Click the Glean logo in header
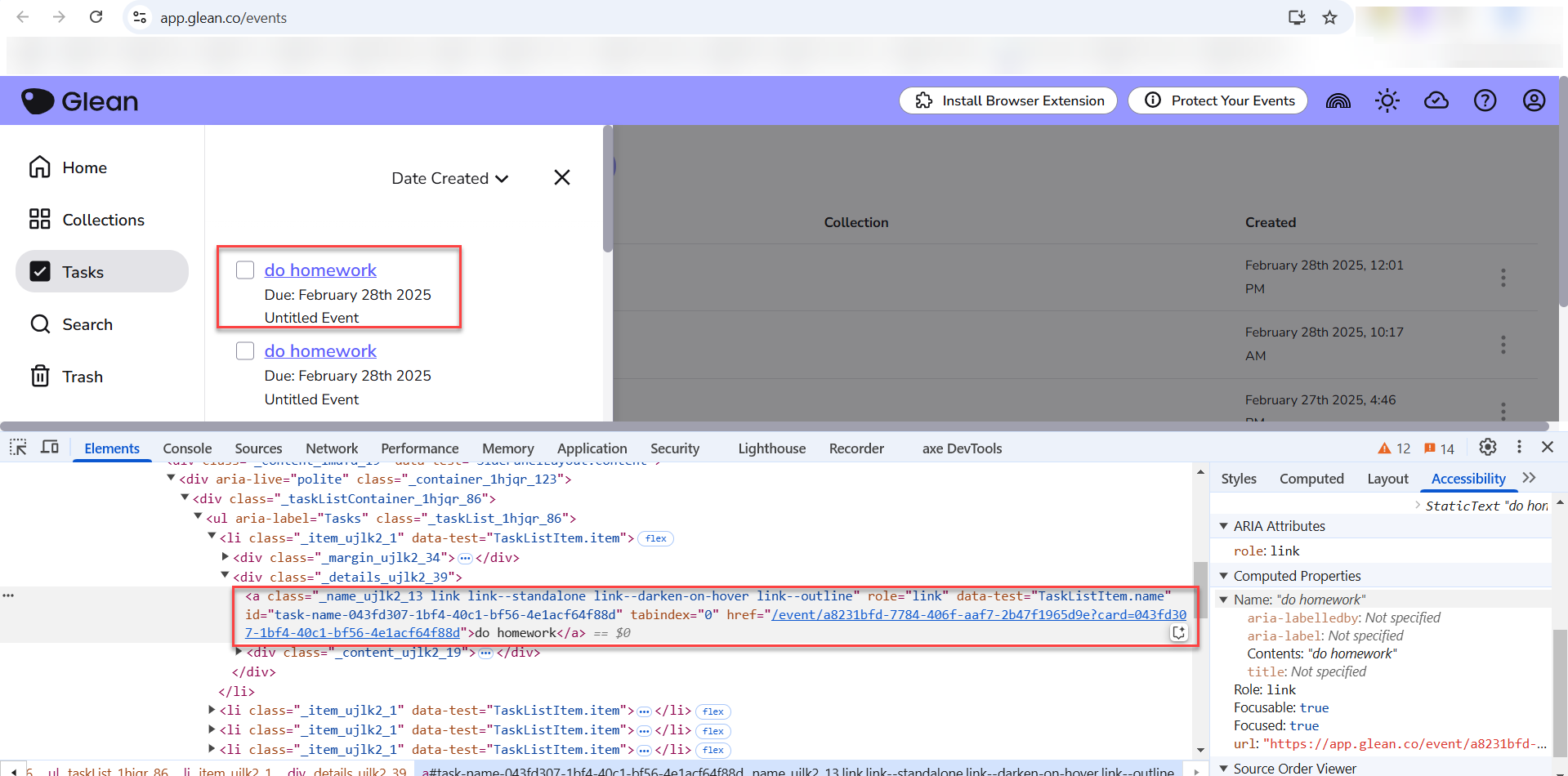Viewport: 1568px width, 776px height. 79,101
